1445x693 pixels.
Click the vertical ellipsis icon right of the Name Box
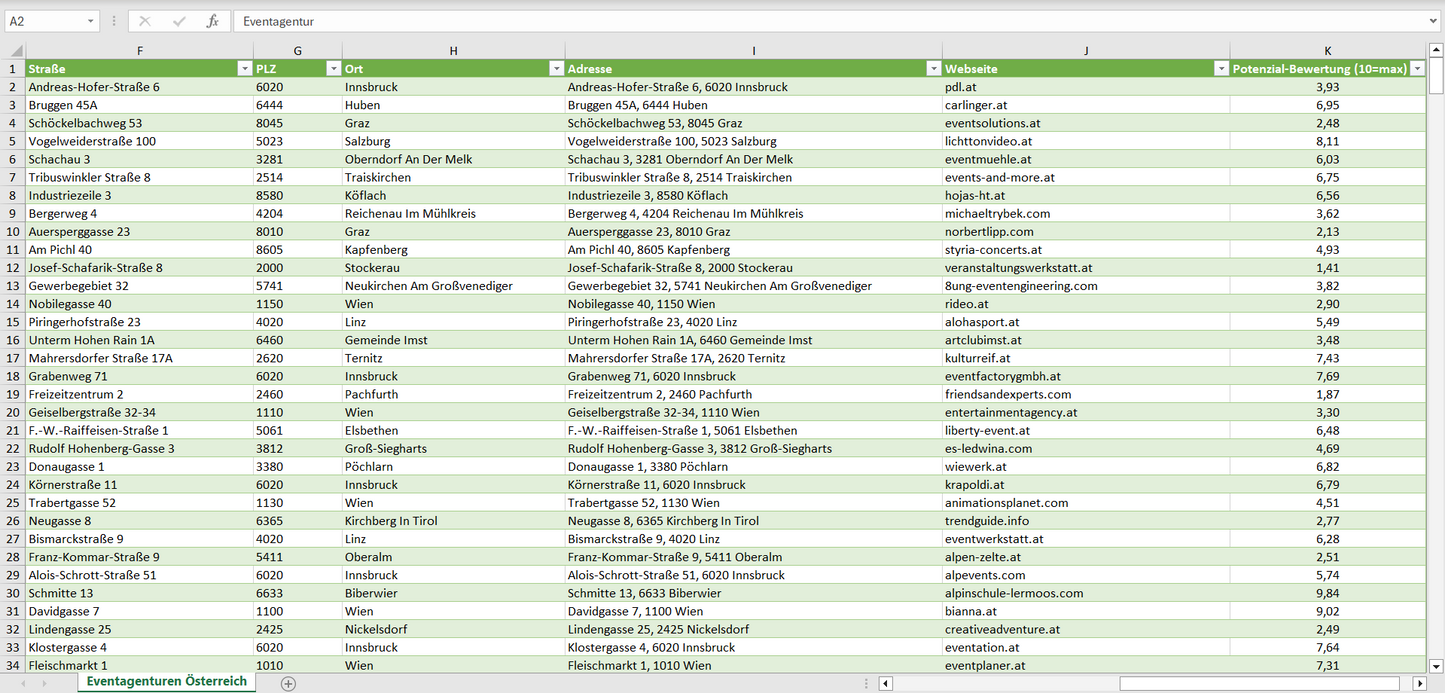point(115,20)
